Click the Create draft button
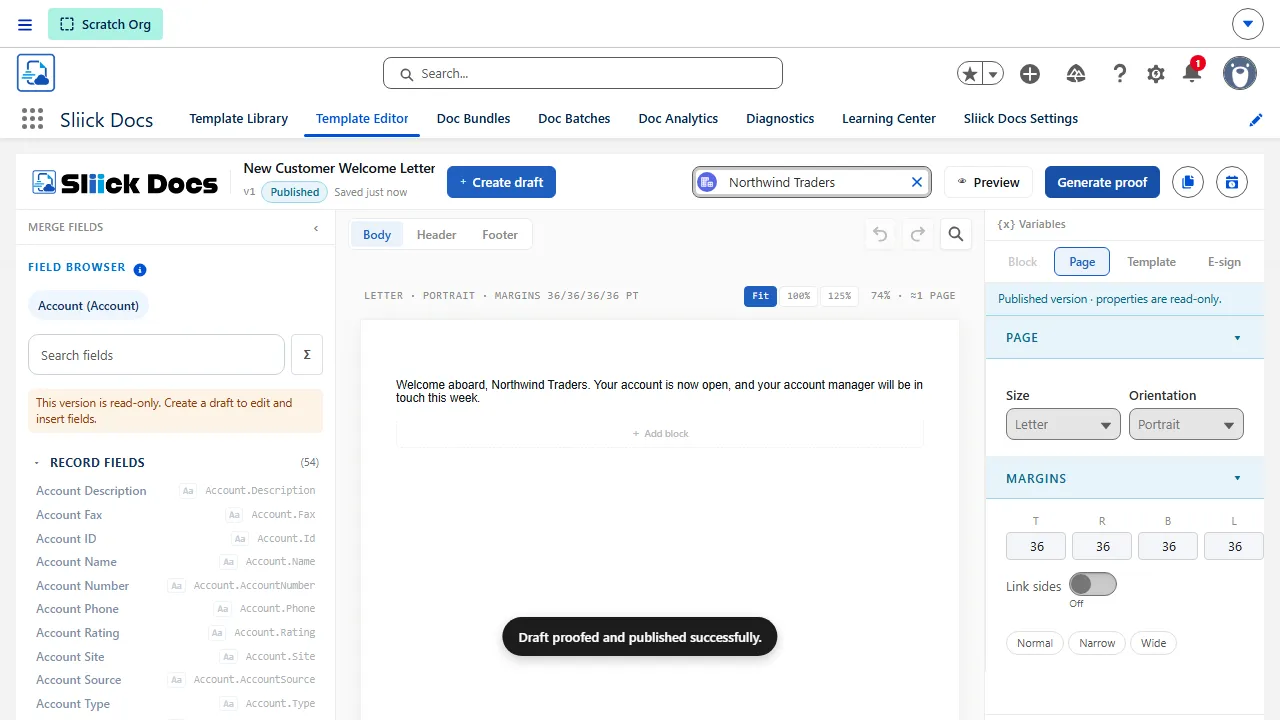 coord(501,182)
